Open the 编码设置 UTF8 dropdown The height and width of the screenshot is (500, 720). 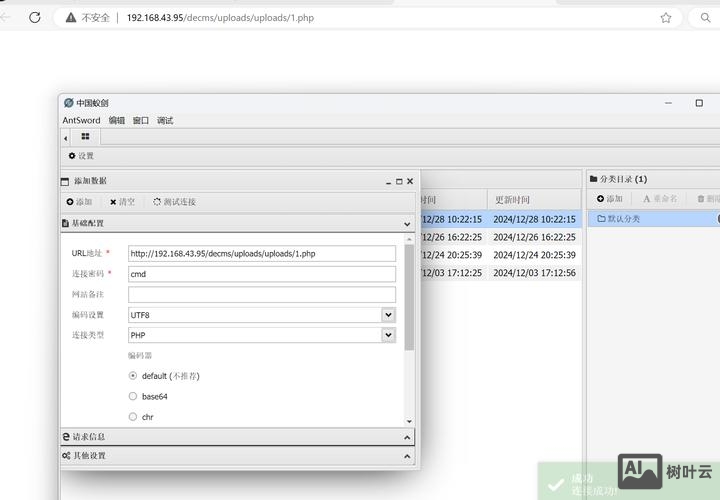pyautogui.click(x=262, y=315)
